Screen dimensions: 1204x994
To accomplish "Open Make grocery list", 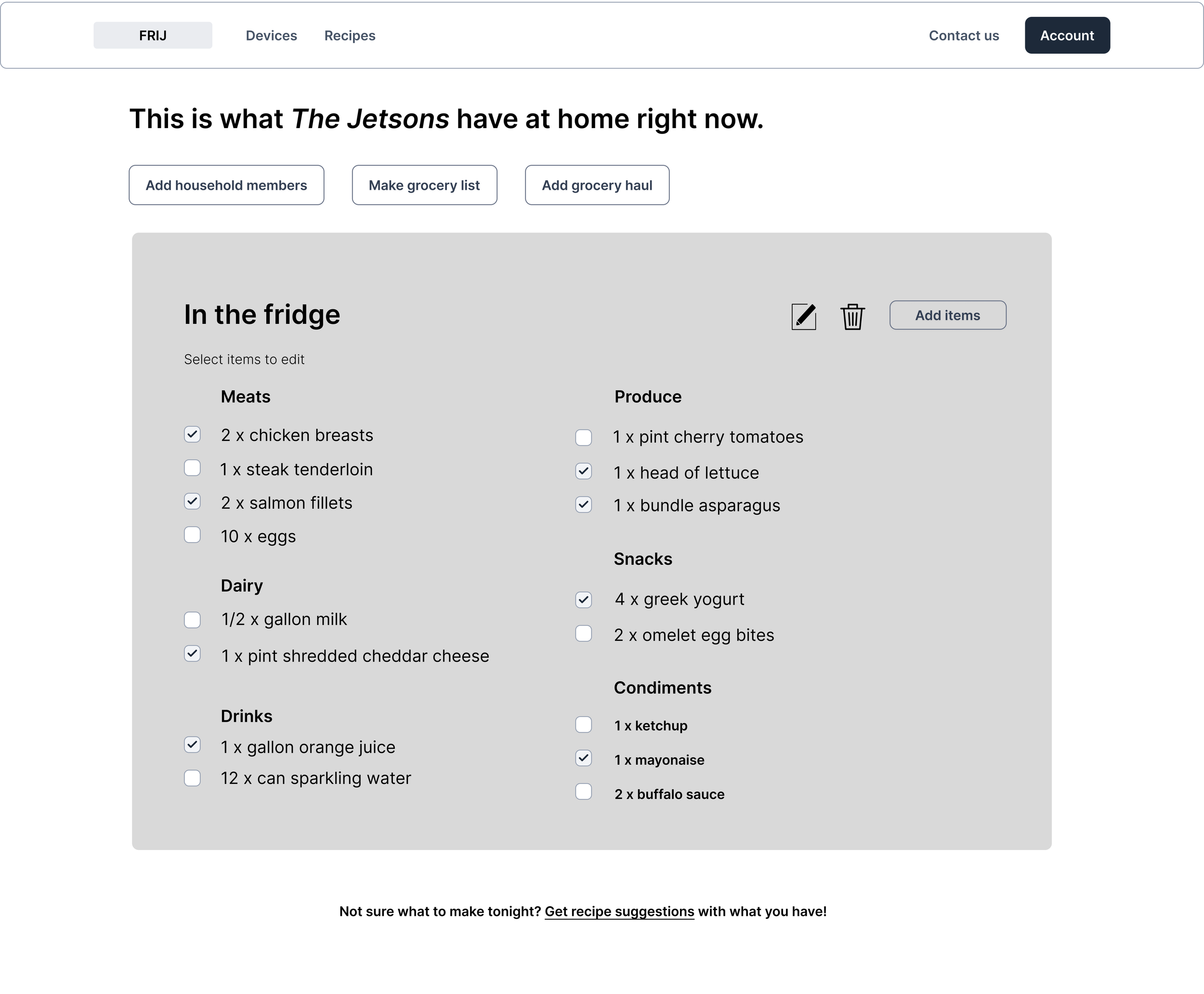I will pos(424,185).
